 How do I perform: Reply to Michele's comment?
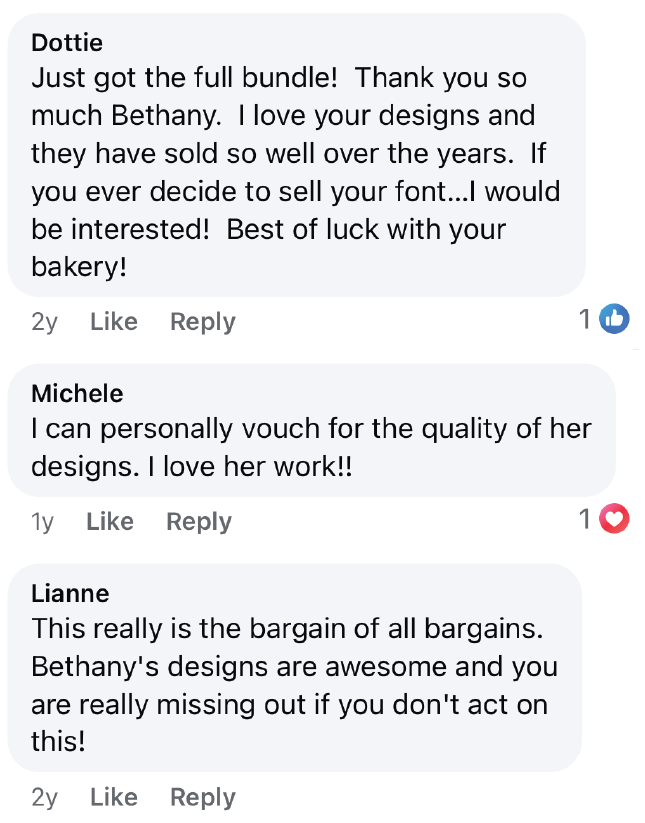(x=198, y=522)
